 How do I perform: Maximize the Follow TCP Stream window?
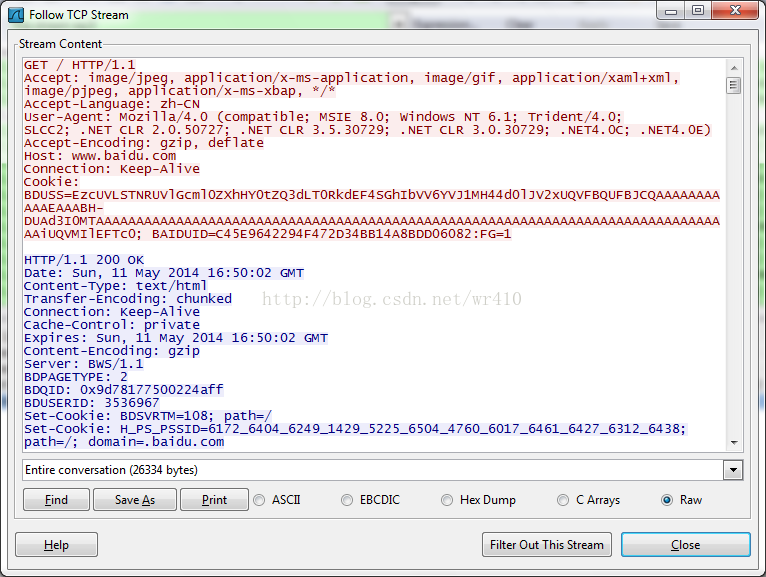(698, 11)
